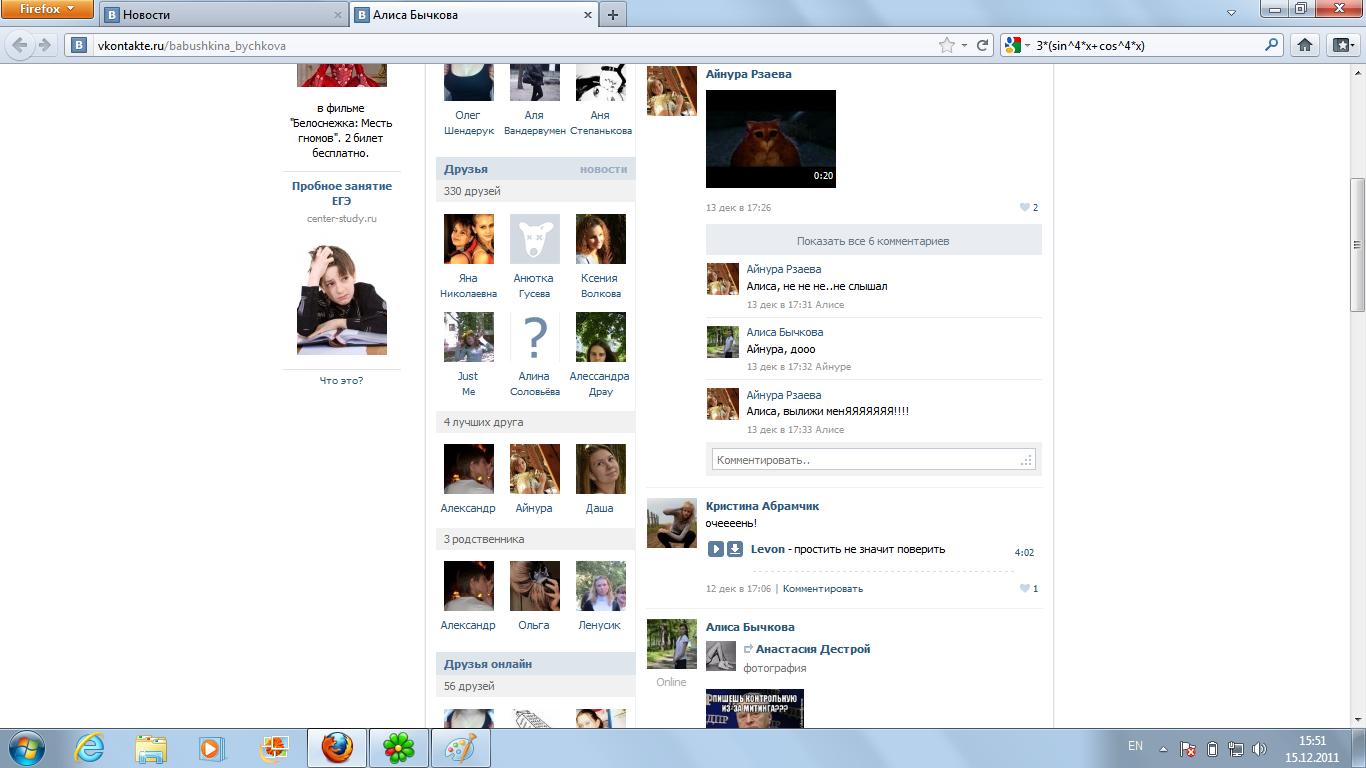Open the search engine selector dropdown
Screen dimensions: 1366x768
coord(1025,45)
